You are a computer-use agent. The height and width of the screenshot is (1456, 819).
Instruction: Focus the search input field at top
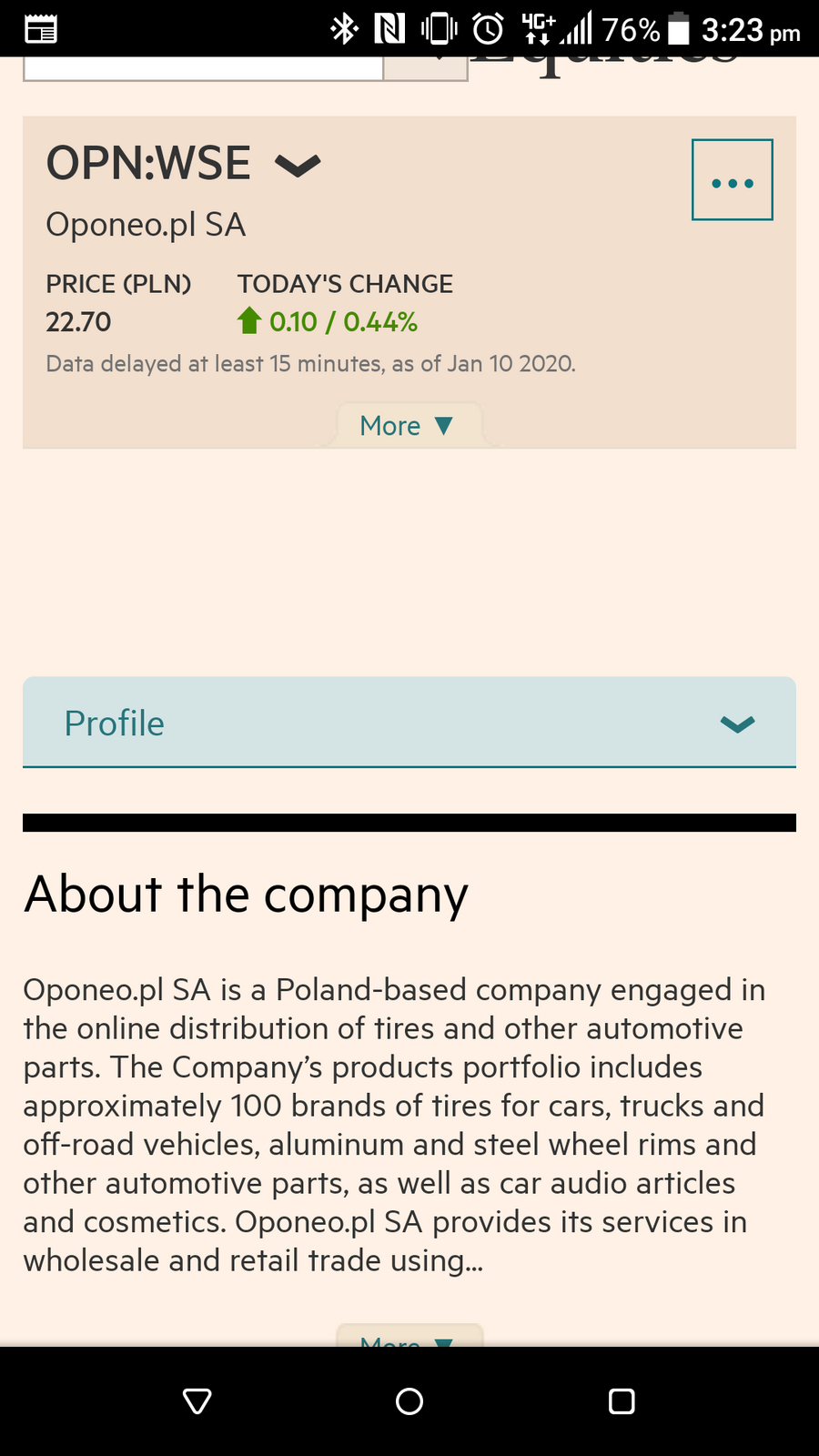pyautogui.click(x=202, y=67)
